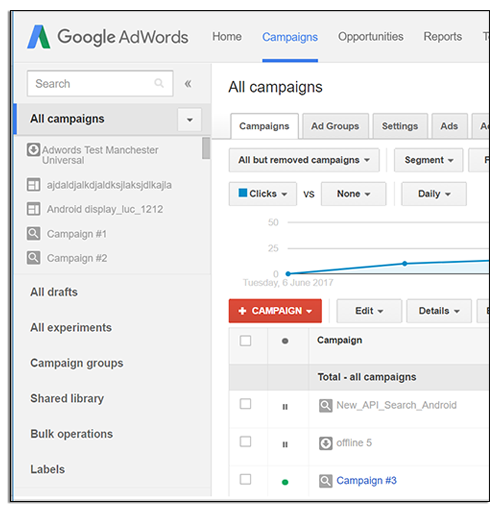This screenshot has height=512, width=500.
Task: Click the search magnifier icon in sidebar
Action: pos(159,83)
